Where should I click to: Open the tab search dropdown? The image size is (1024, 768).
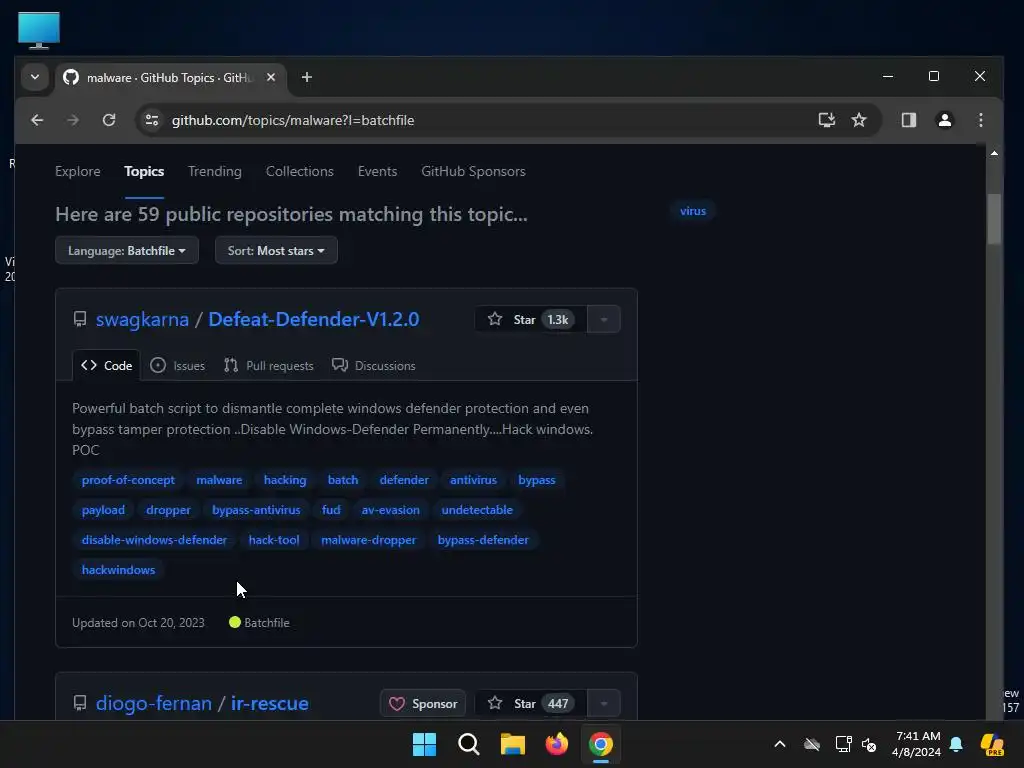tap(35, 78)
